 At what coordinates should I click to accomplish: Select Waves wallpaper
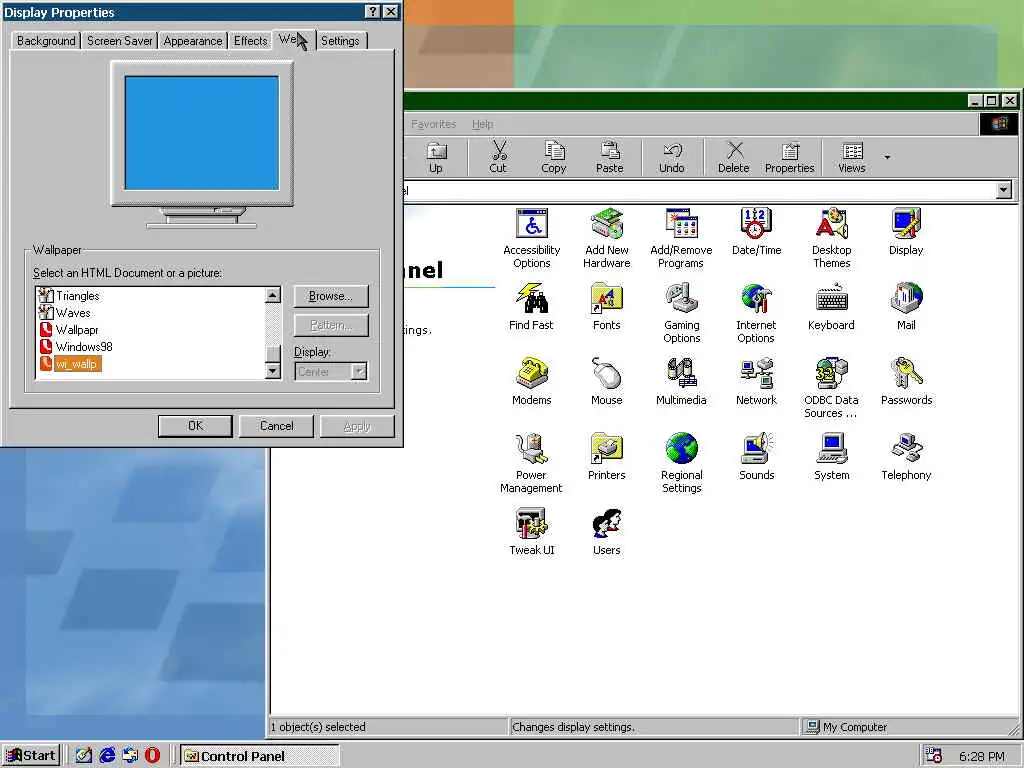[72, 313]
